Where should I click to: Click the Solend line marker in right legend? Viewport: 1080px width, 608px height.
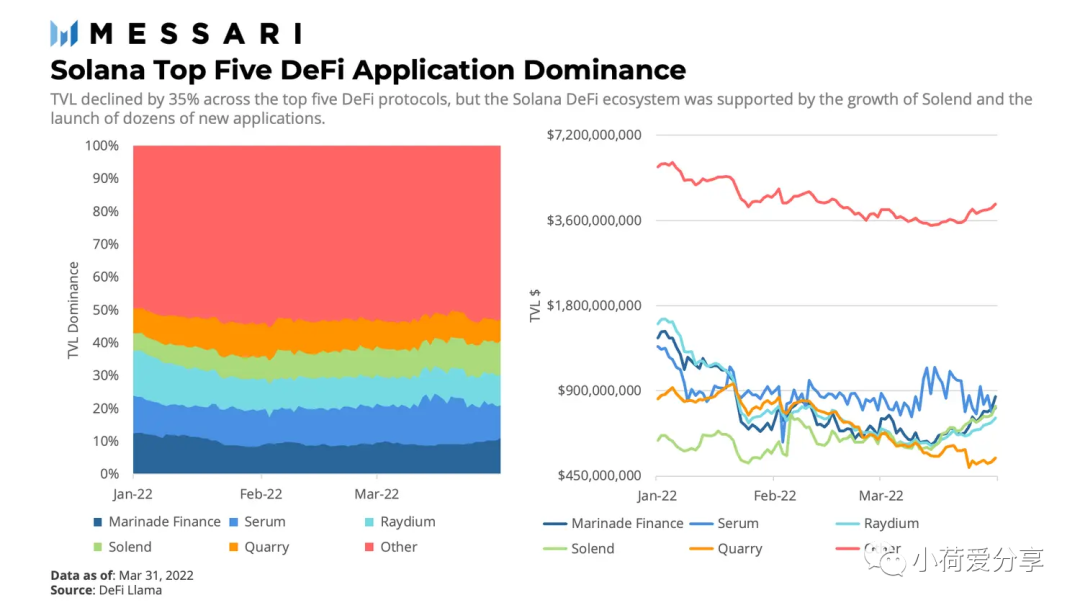point(554,549)
